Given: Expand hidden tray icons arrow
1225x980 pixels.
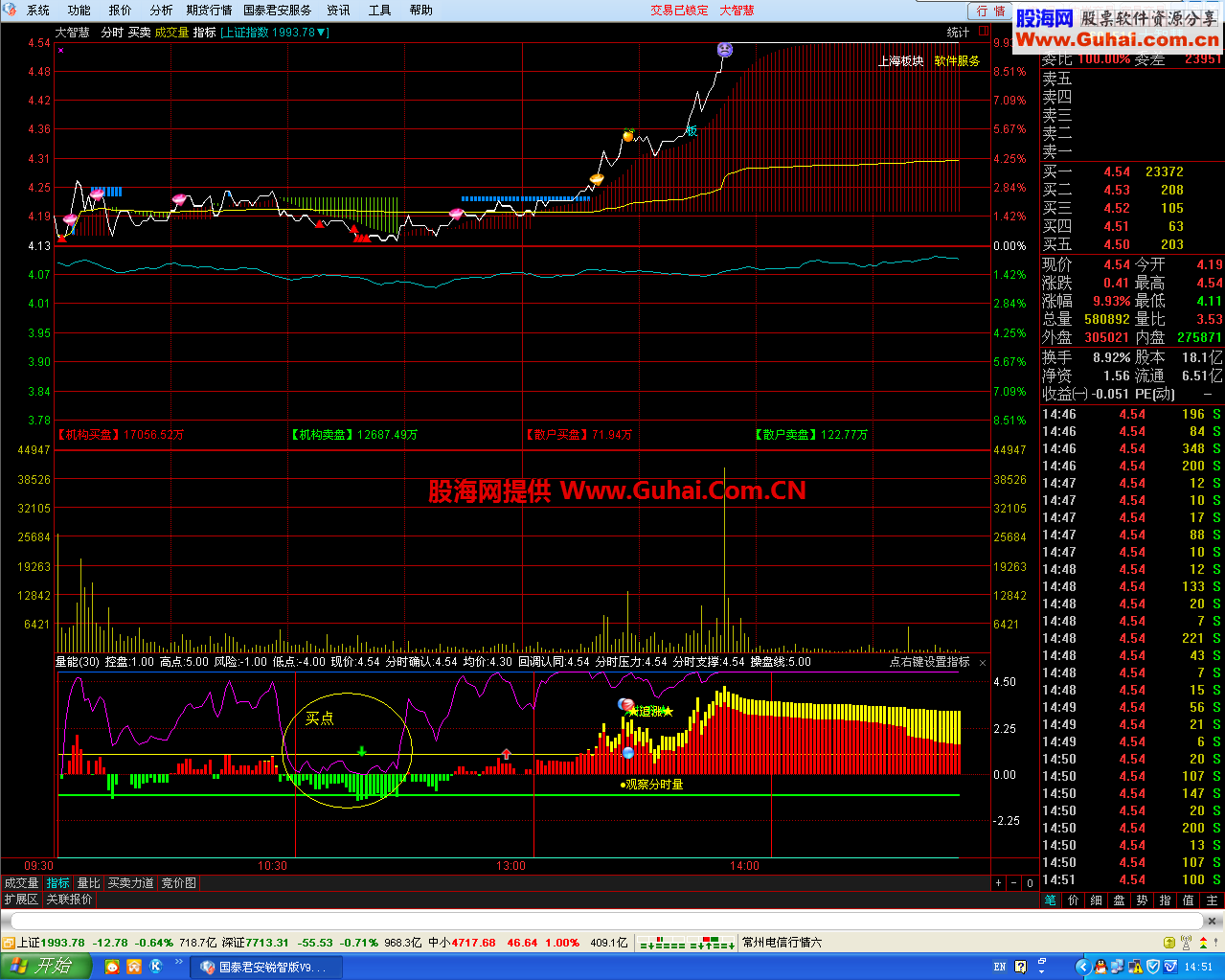Looking at the screenshot, I should click(1084, 967).
